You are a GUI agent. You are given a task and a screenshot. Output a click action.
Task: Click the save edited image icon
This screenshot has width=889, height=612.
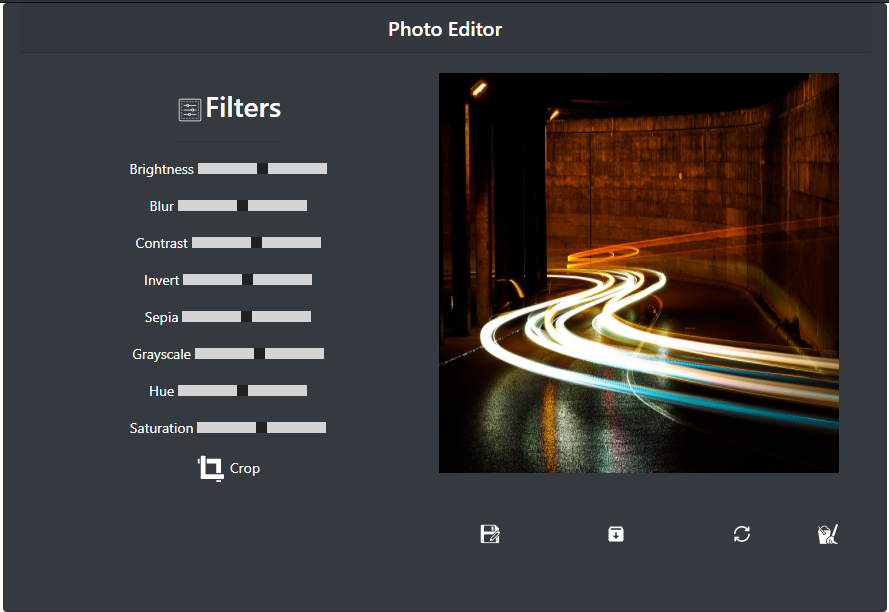pyautogui.click(x=490, y=534)
